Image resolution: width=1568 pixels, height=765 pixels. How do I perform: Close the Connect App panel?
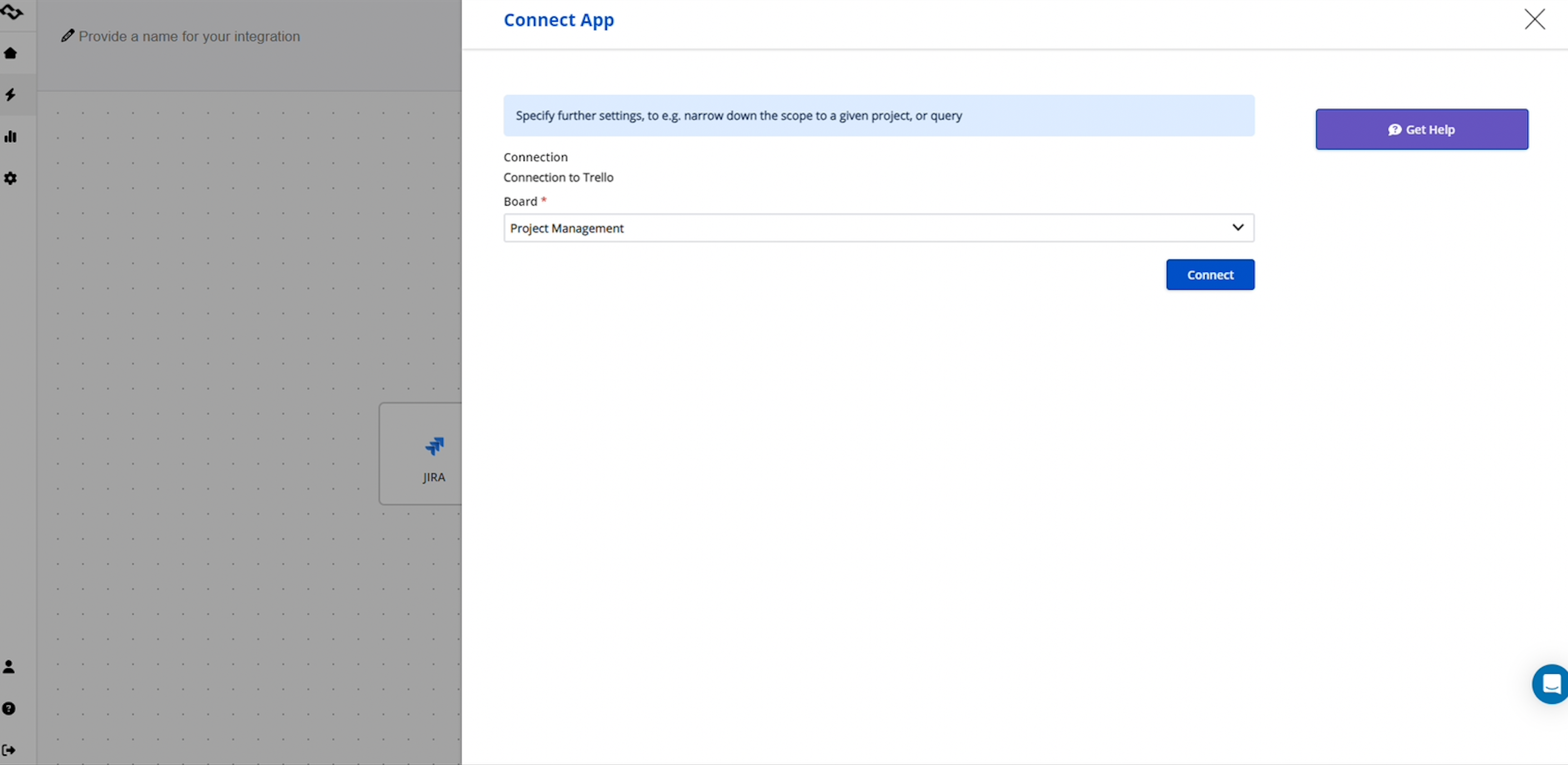pos(1535,19)
